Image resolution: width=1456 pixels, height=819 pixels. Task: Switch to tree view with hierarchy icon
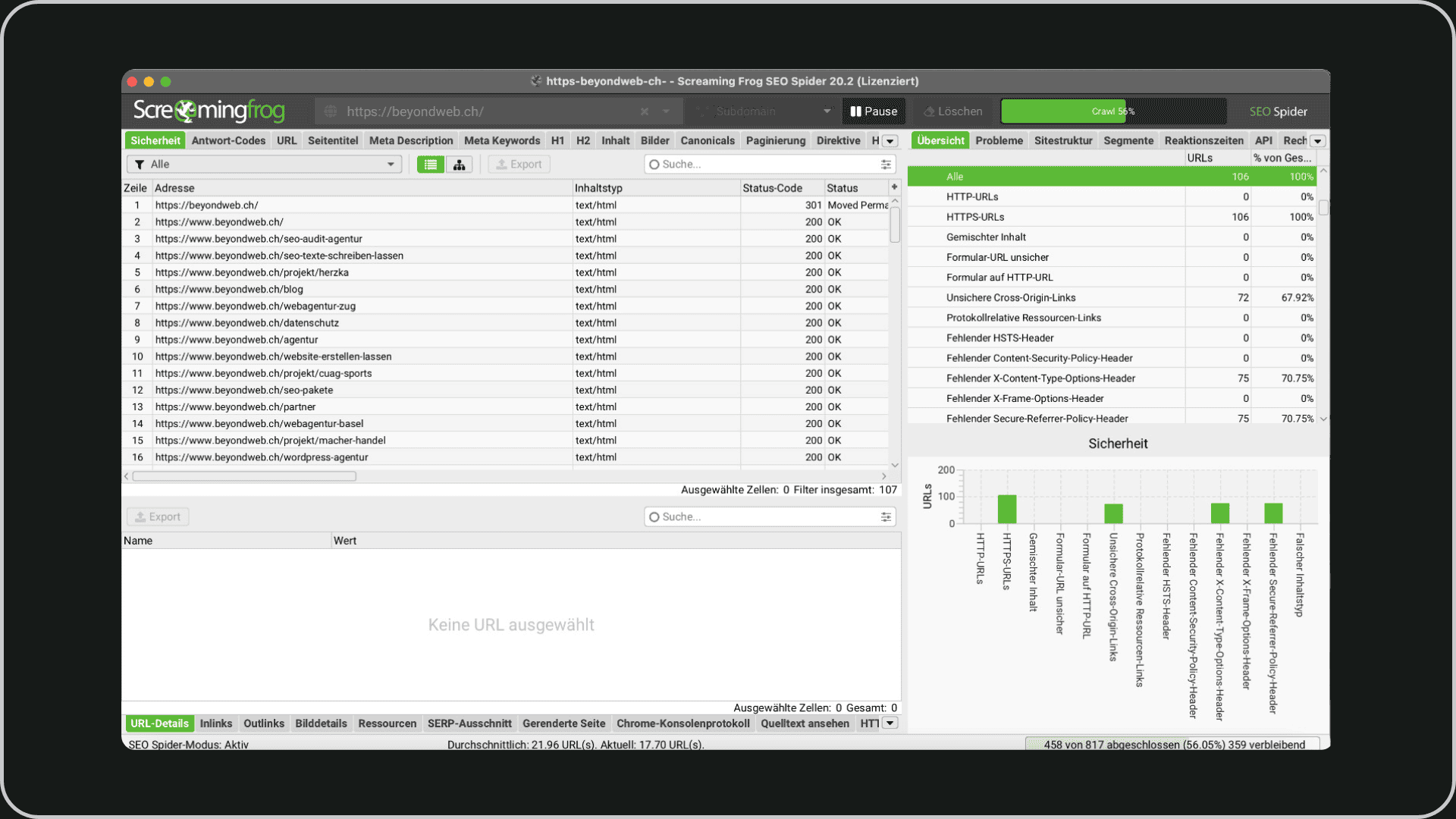(459, 165)
